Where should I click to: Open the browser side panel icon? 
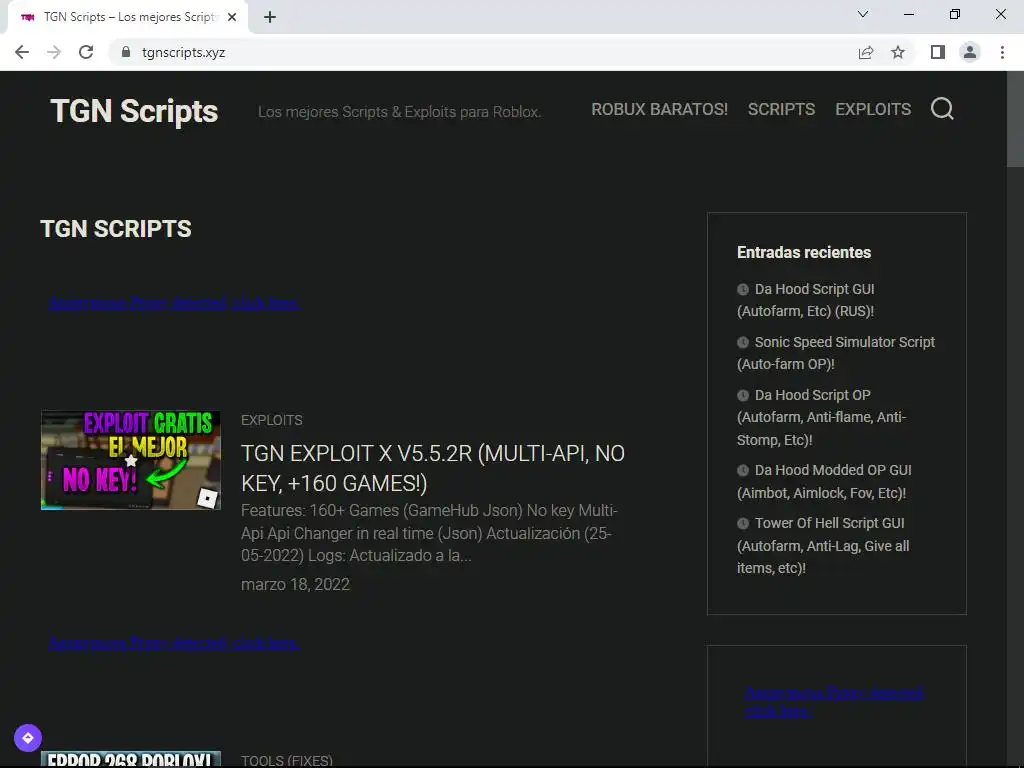pos(938,52)
